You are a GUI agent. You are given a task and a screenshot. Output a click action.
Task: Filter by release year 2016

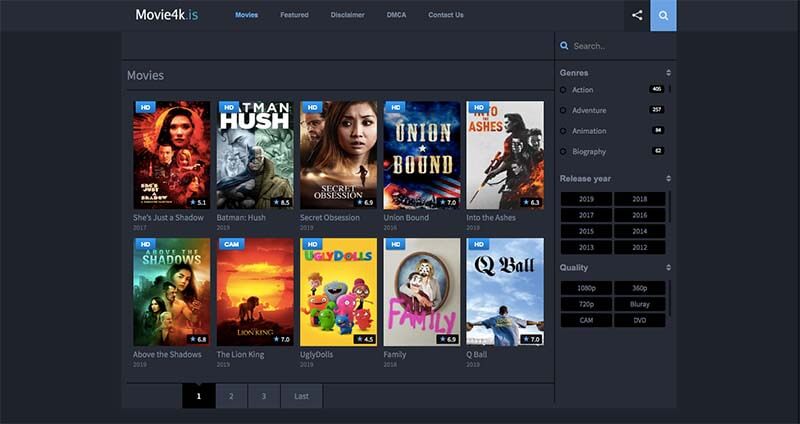click(x=640, y=215)
